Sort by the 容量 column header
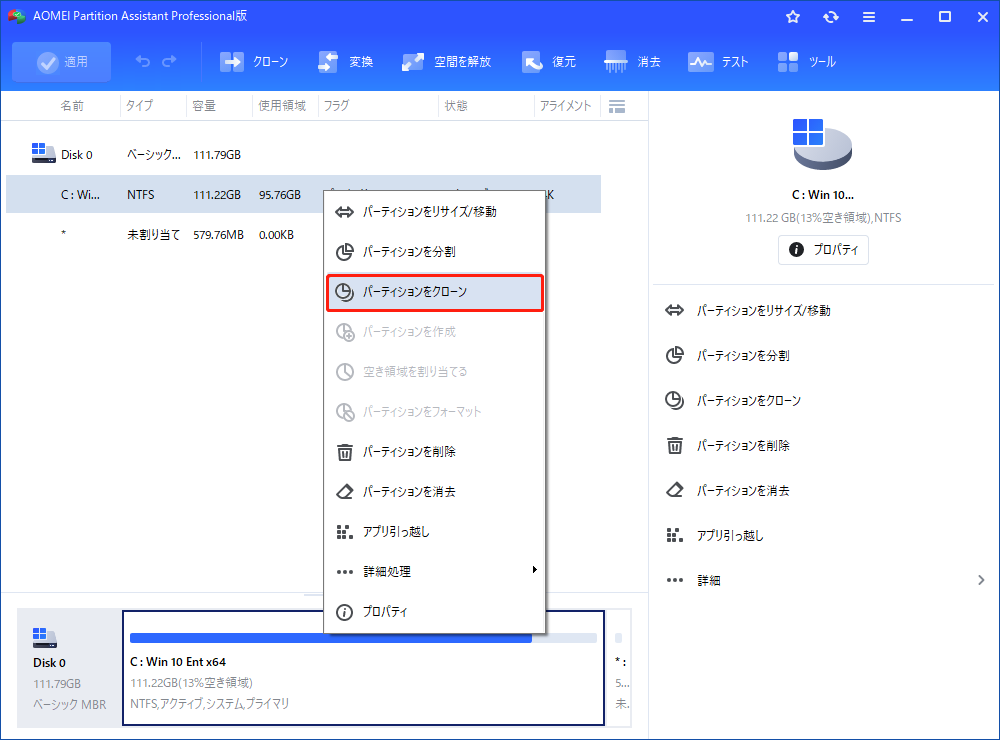Screen dimensions: 1000x740 tap(204, 106)
